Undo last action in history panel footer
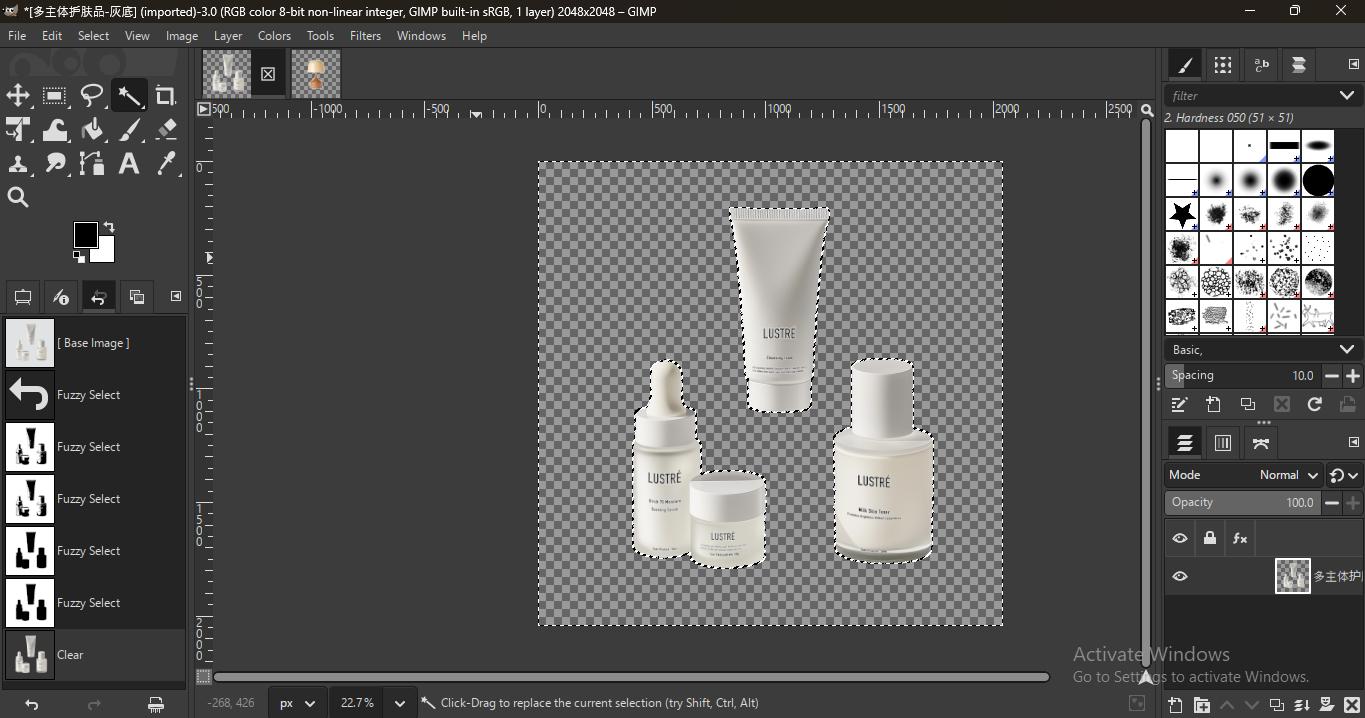Viewport: 1365px width, 718px height. 32,705
